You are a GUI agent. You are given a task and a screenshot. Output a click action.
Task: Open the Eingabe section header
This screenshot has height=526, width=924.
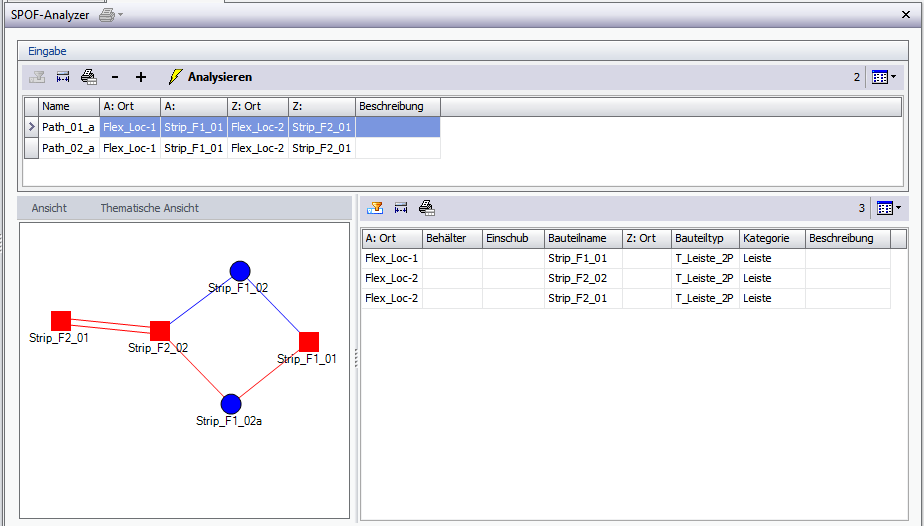47,51
